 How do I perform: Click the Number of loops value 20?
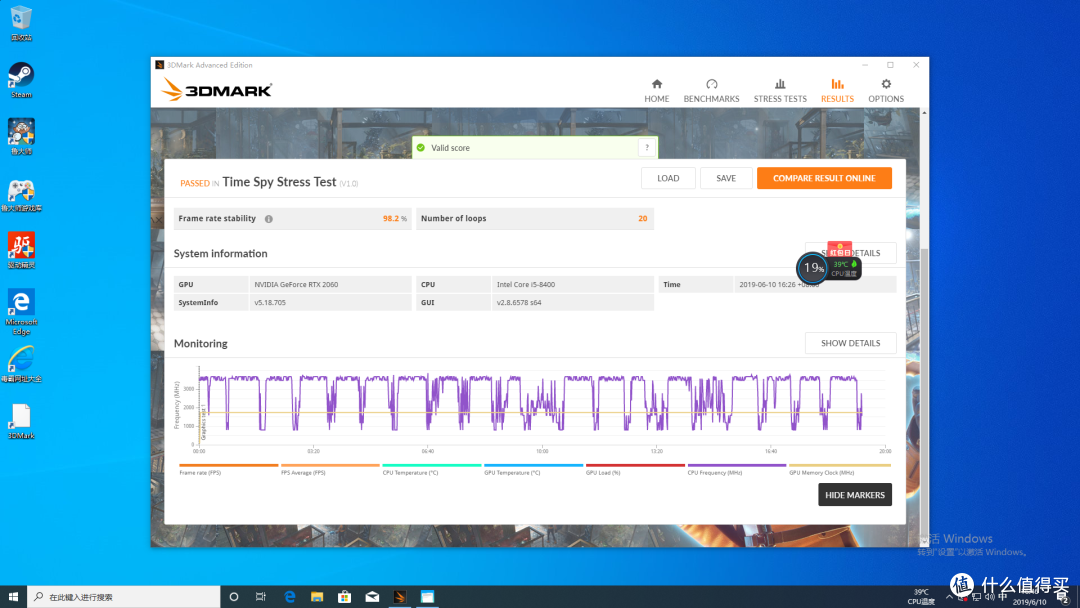pos(643,219)
